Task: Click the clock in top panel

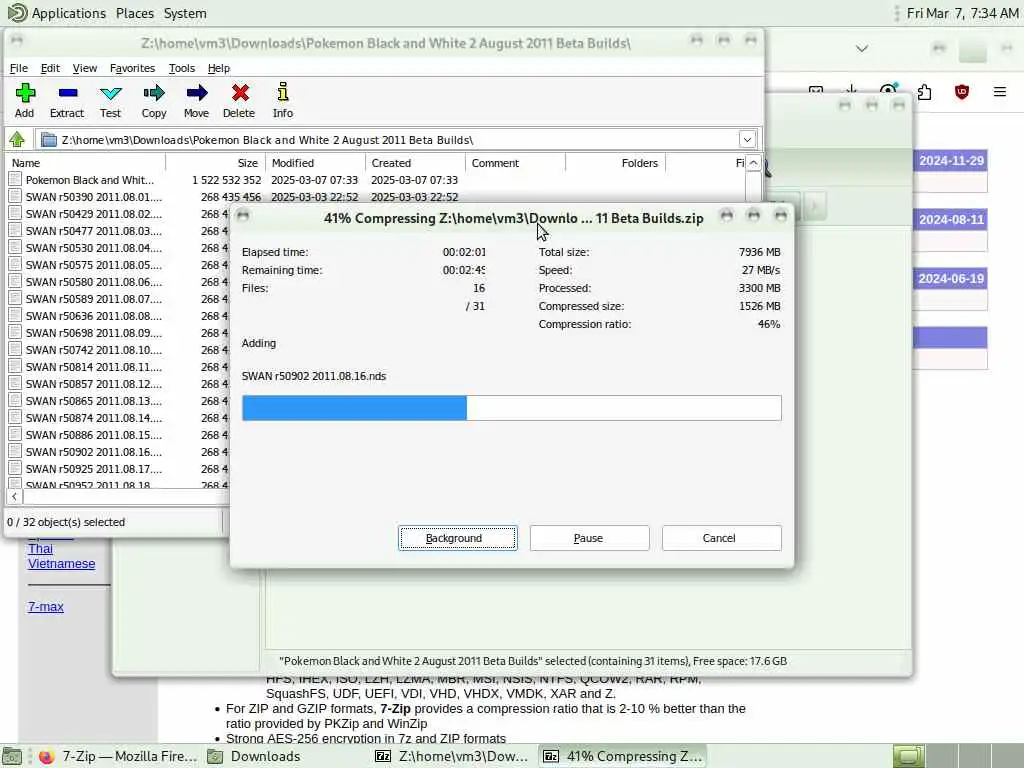Action: point(963,13)
